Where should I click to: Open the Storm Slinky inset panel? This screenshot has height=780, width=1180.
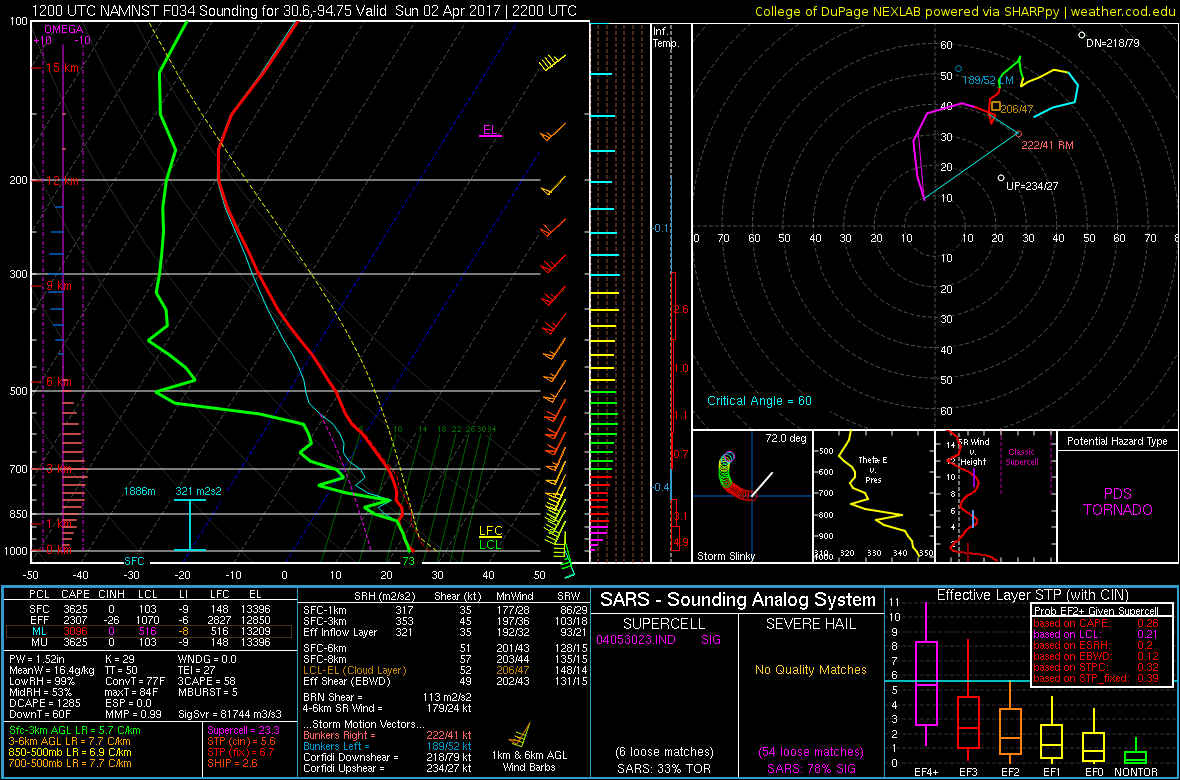point(752,495)
